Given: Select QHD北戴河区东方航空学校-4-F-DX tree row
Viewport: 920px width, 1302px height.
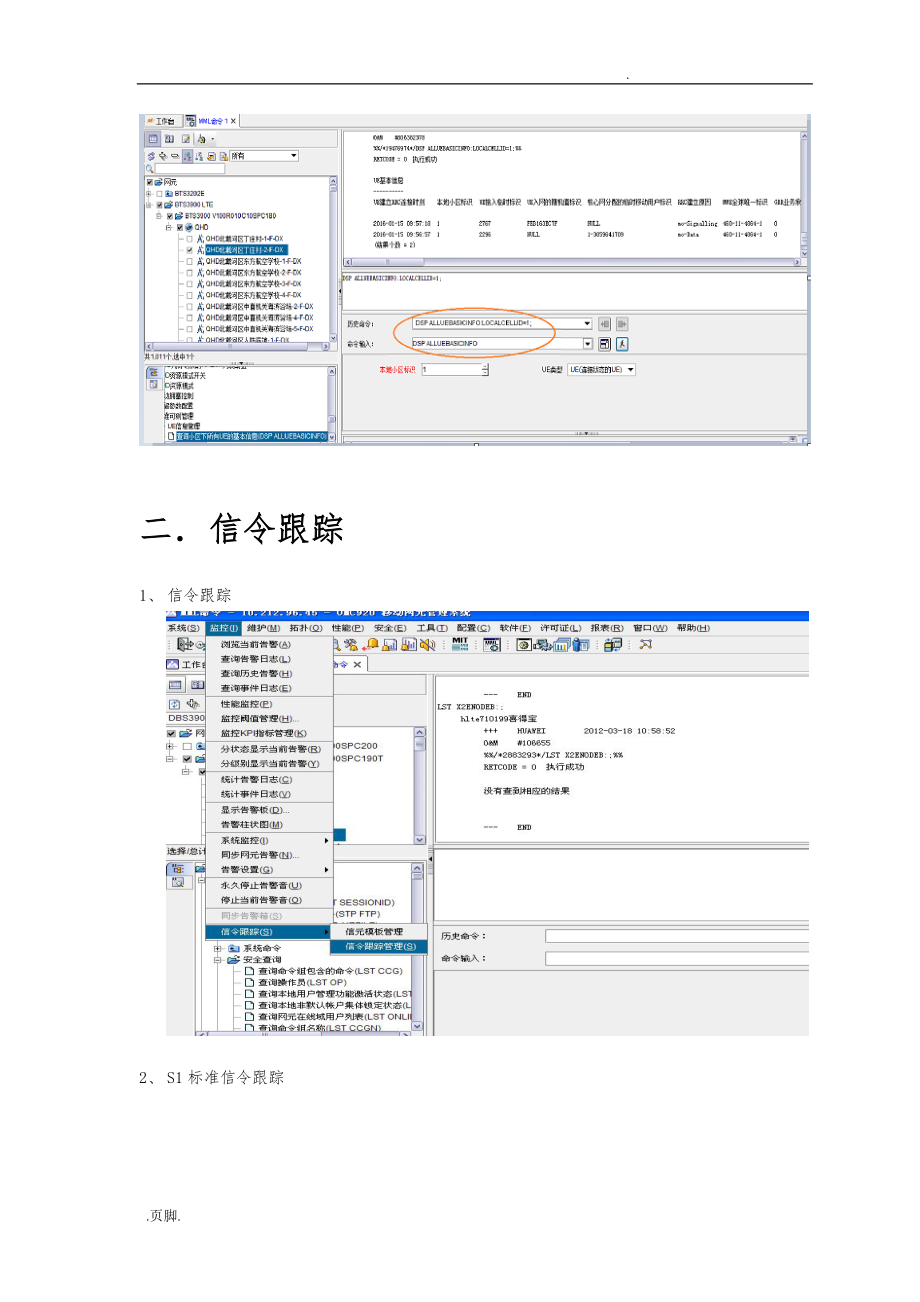Looking at the screenshot, I should [253, 295].
